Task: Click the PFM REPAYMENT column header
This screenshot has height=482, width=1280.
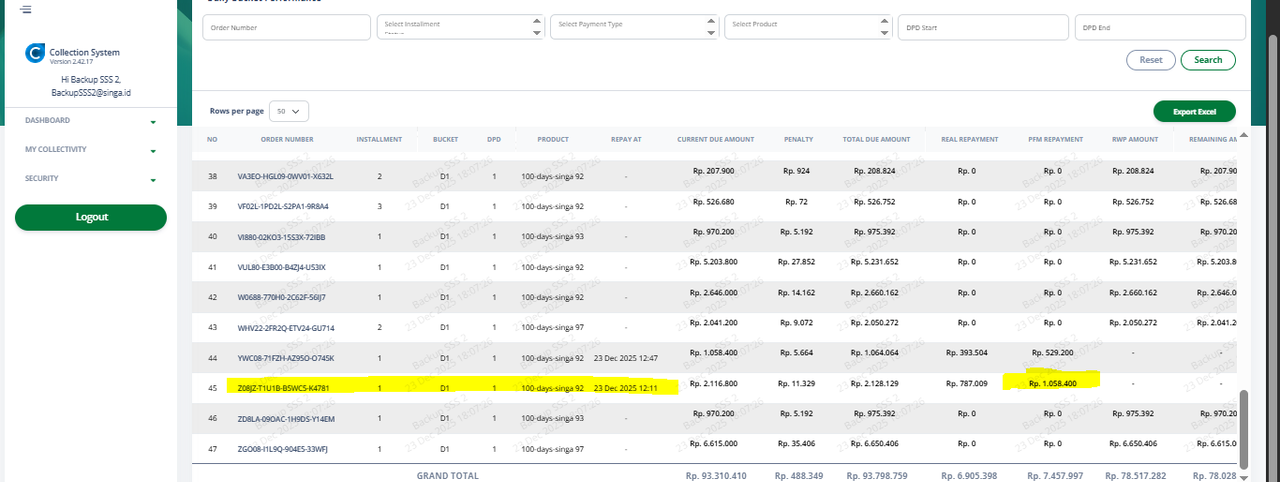Action: [x=1055, y=139]
